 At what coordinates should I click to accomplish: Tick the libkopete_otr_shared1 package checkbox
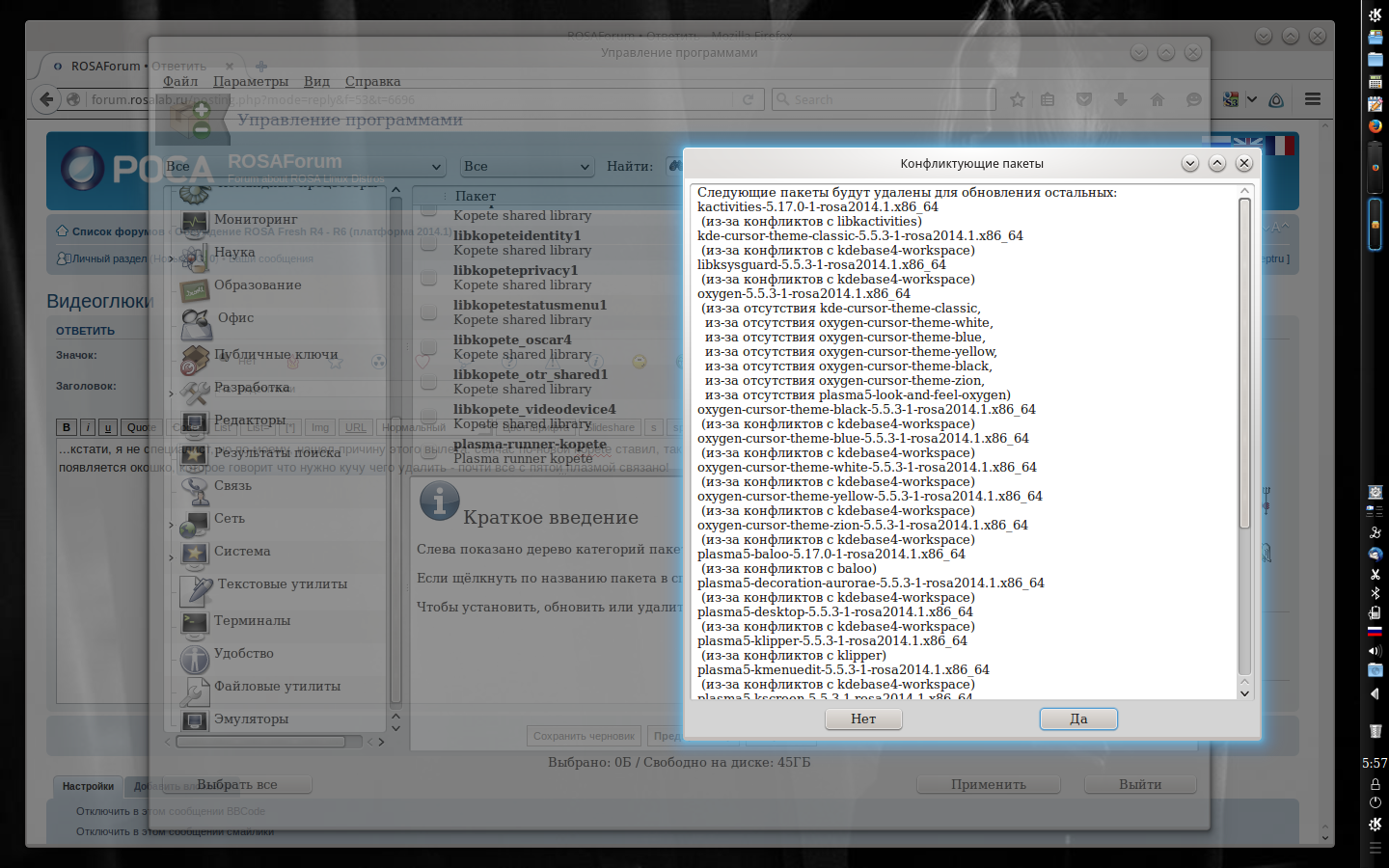[429, 382]
